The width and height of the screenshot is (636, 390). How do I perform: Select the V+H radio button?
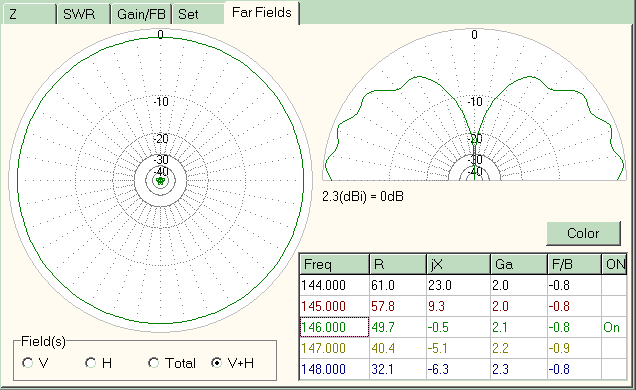pos(233,363)
